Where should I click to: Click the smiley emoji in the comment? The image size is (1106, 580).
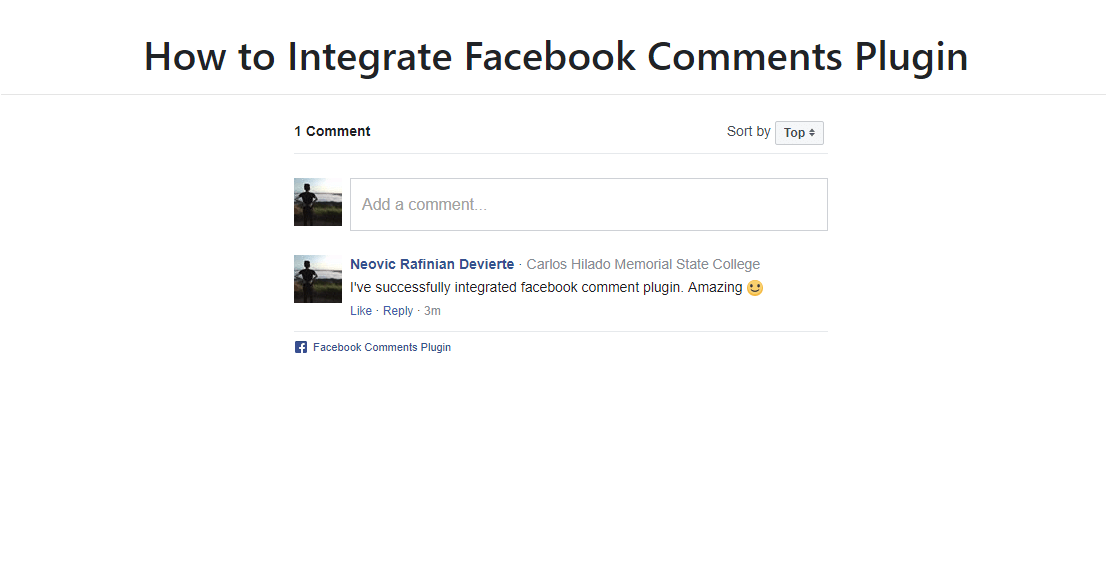[x=754, y=287]
